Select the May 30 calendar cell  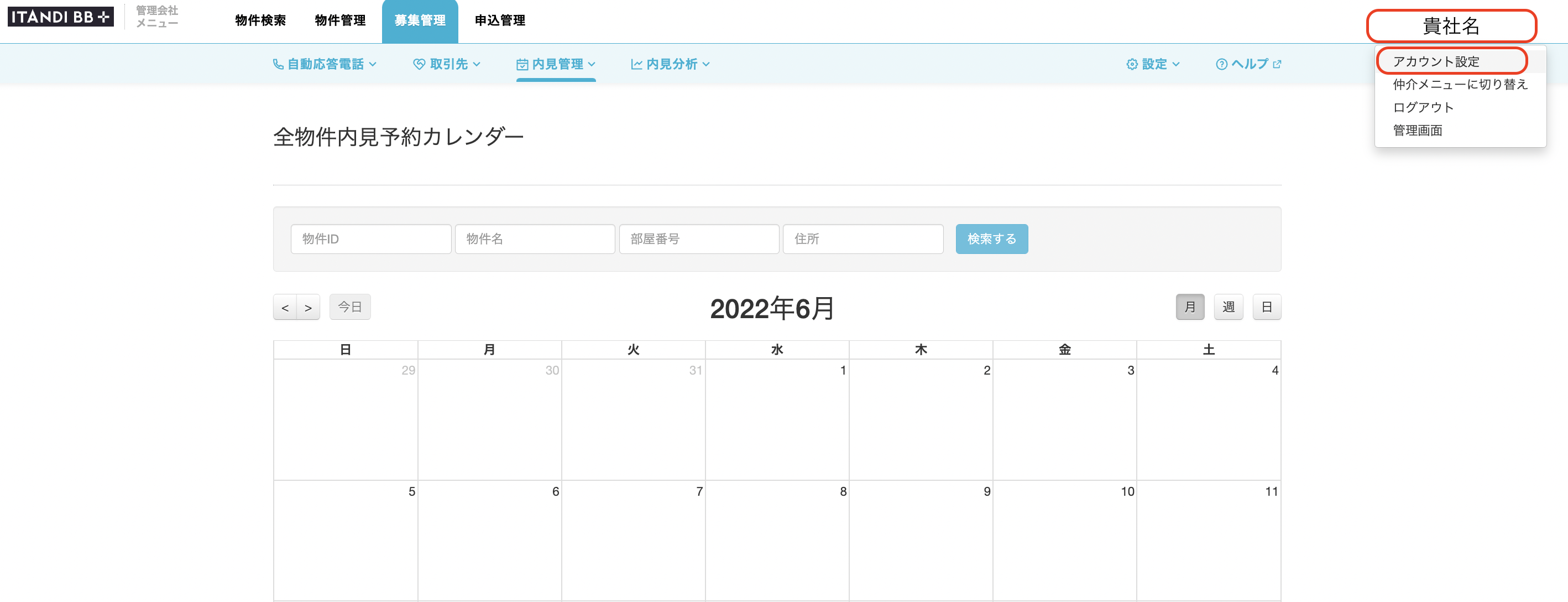pos(489,419)
